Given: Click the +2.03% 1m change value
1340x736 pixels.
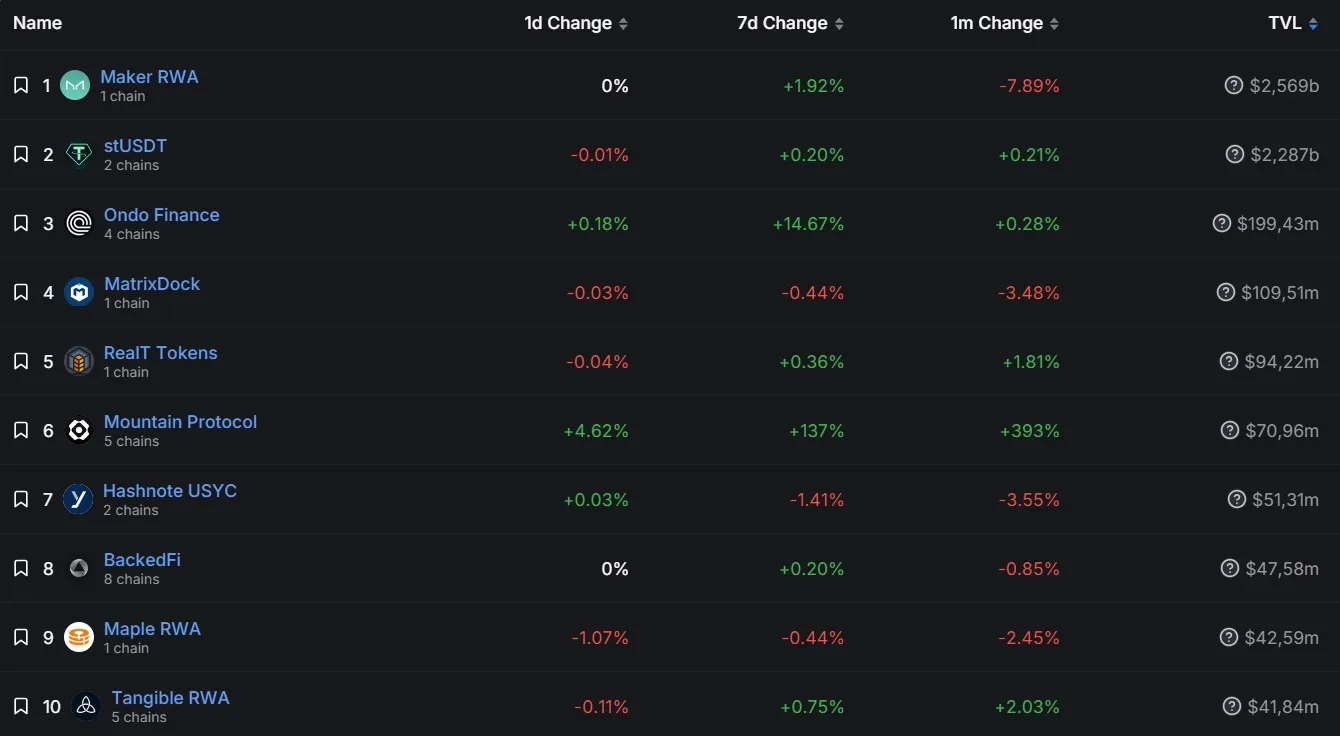Looking at the screenshot, I should coord(1027,707).
